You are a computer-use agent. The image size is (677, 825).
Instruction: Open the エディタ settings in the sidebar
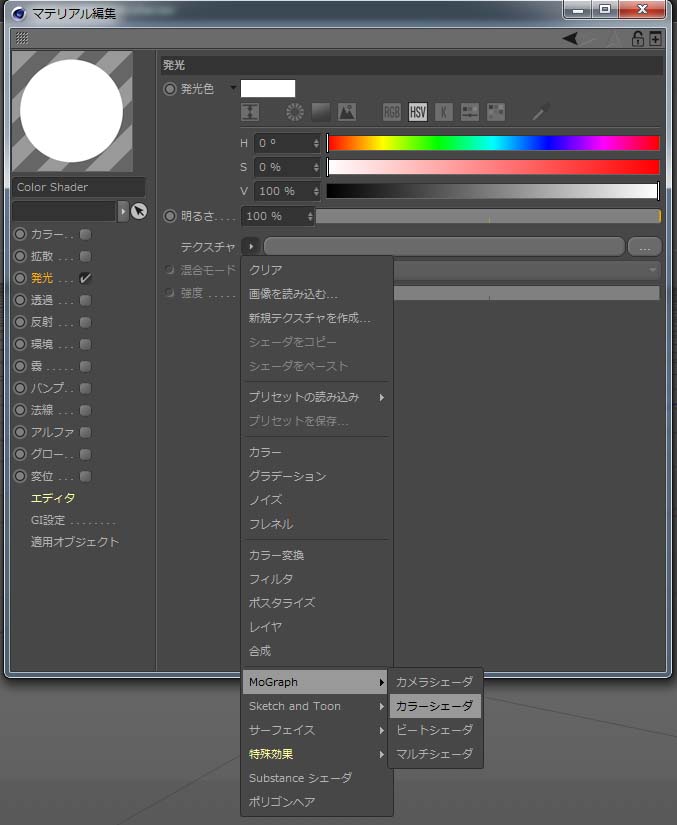[x=53, y=498]
